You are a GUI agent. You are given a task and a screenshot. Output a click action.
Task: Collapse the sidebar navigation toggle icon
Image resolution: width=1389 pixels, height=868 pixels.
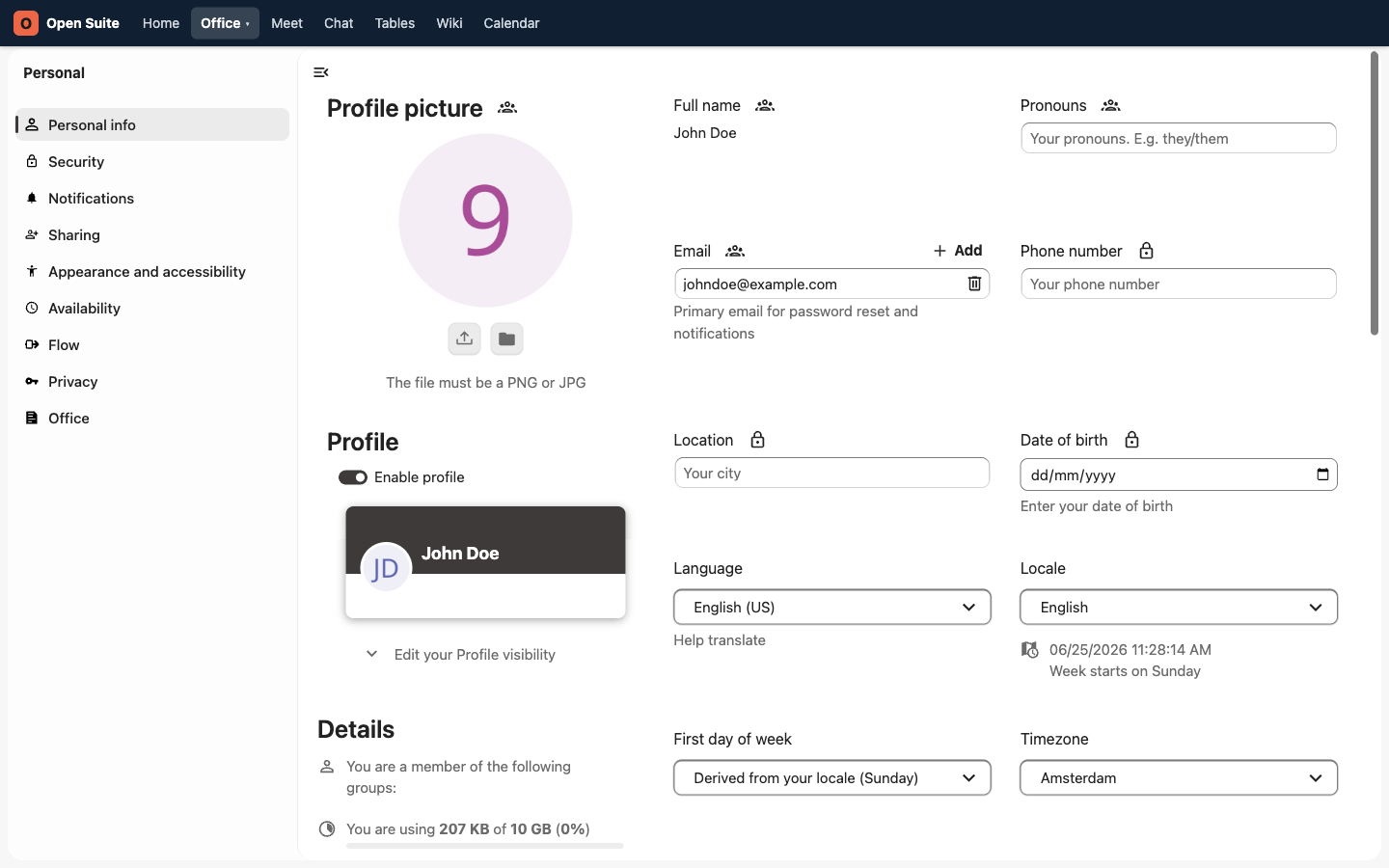pyautogui.click(x=321, y=72)
